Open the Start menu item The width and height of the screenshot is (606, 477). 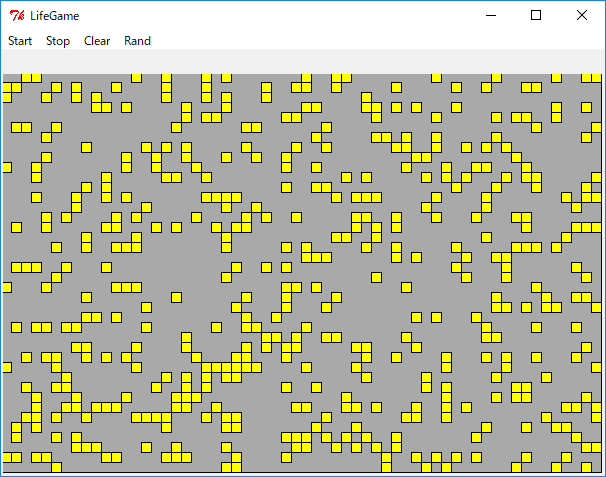coord(20,41)
